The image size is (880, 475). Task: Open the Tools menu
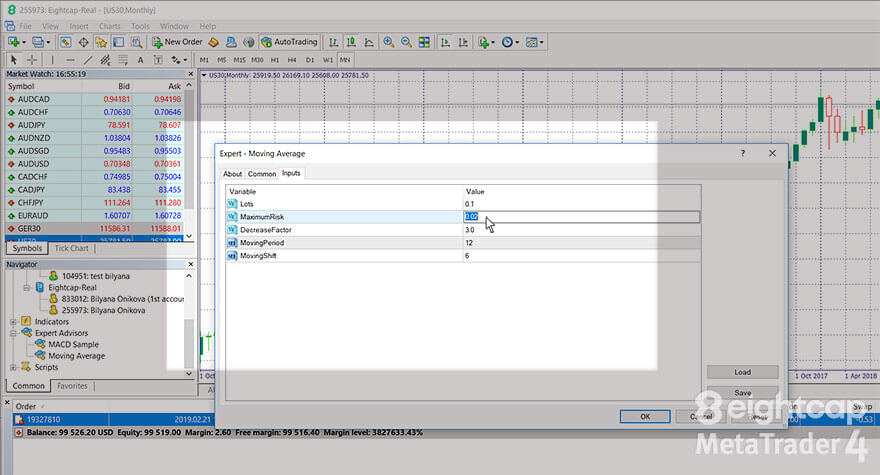140,26
